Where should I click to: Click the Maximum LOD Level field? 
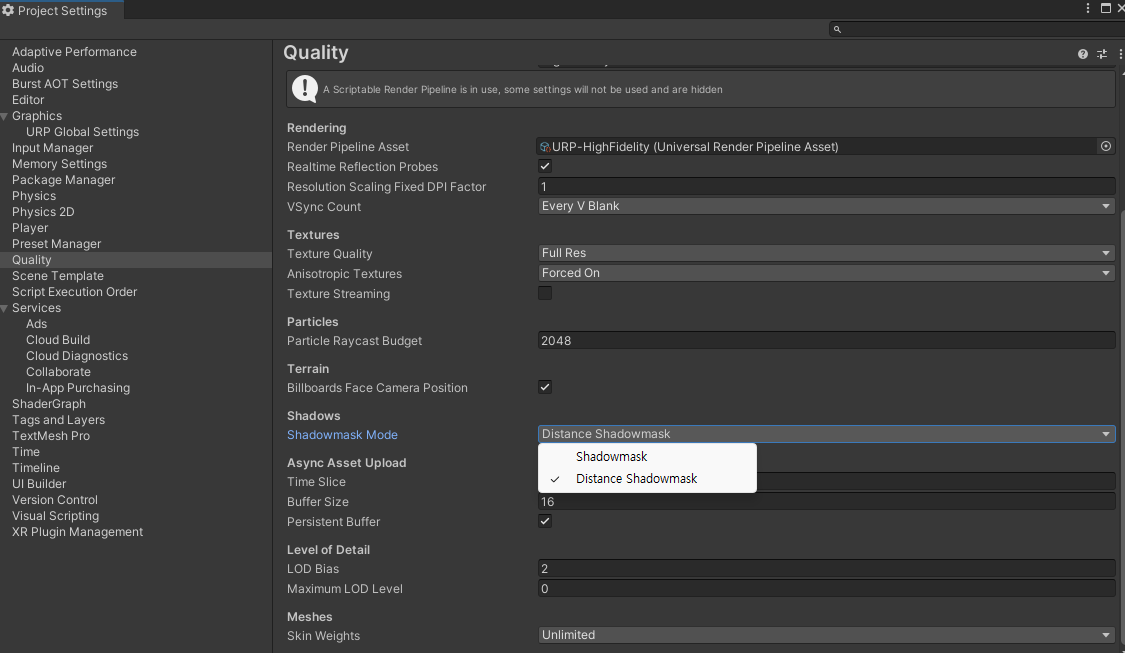(827, 589)
